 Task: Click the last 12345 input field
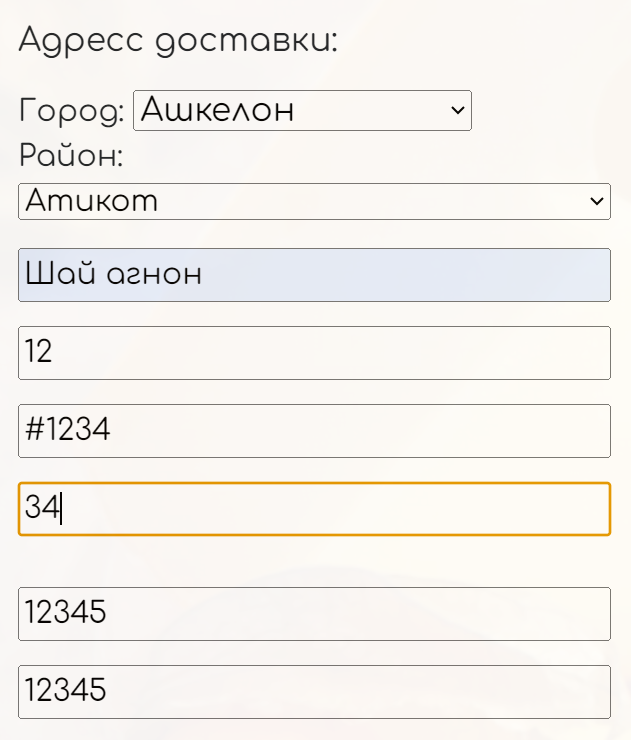point(313,692)
